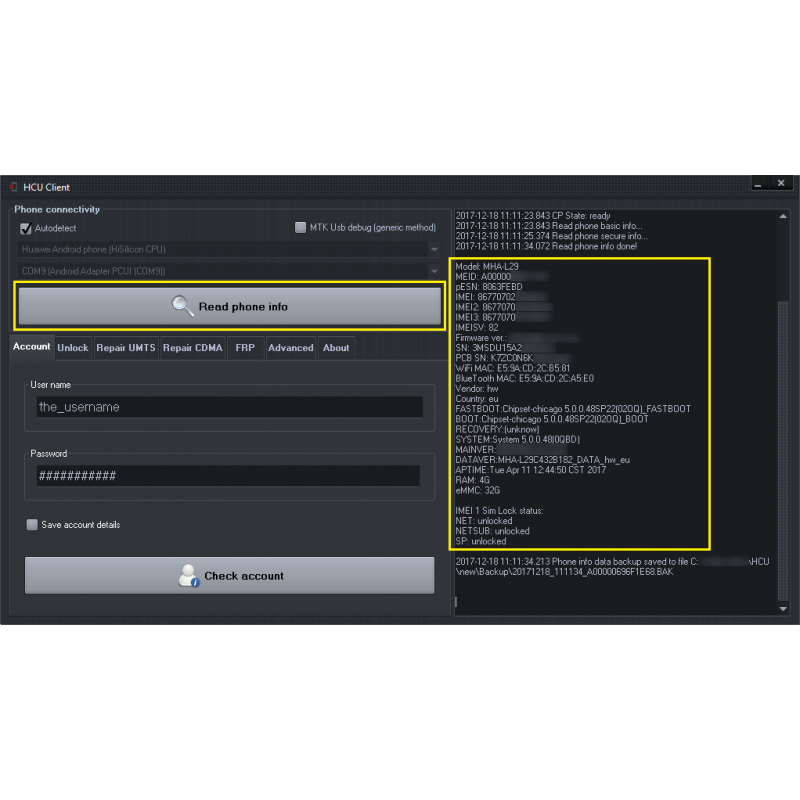Enable MTK Usb debug generic method
The height and width of the screenshot is (800, 800).
point(301,227)
